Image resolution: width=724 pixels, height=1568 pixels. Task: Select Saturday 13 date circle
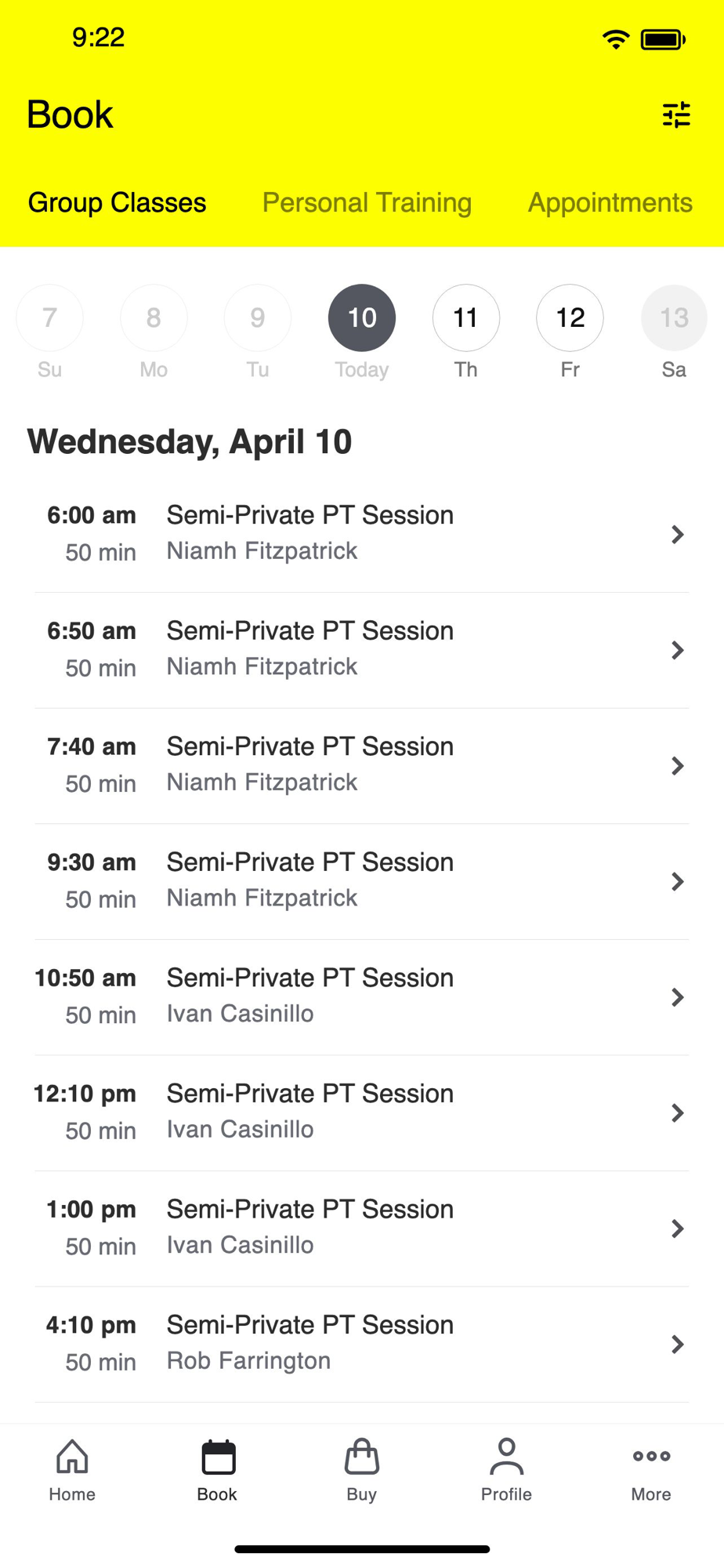[674, 318]
